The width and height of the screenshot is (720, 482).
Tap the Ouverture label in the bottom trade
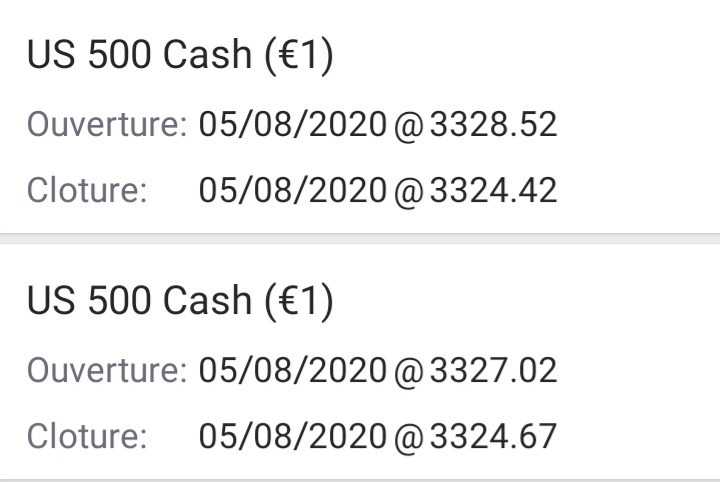coord(107,370)
